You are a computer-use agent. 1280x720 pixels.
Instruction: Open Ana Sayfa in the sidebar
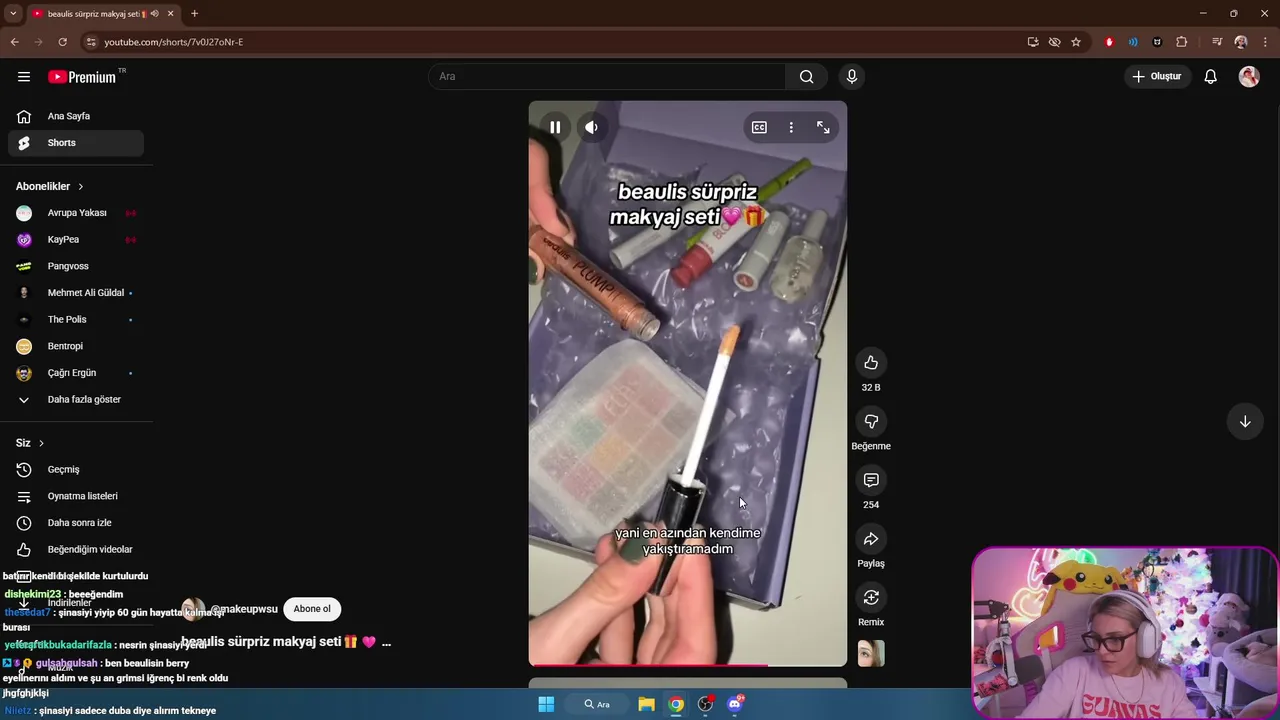click(x=76, y=116)
